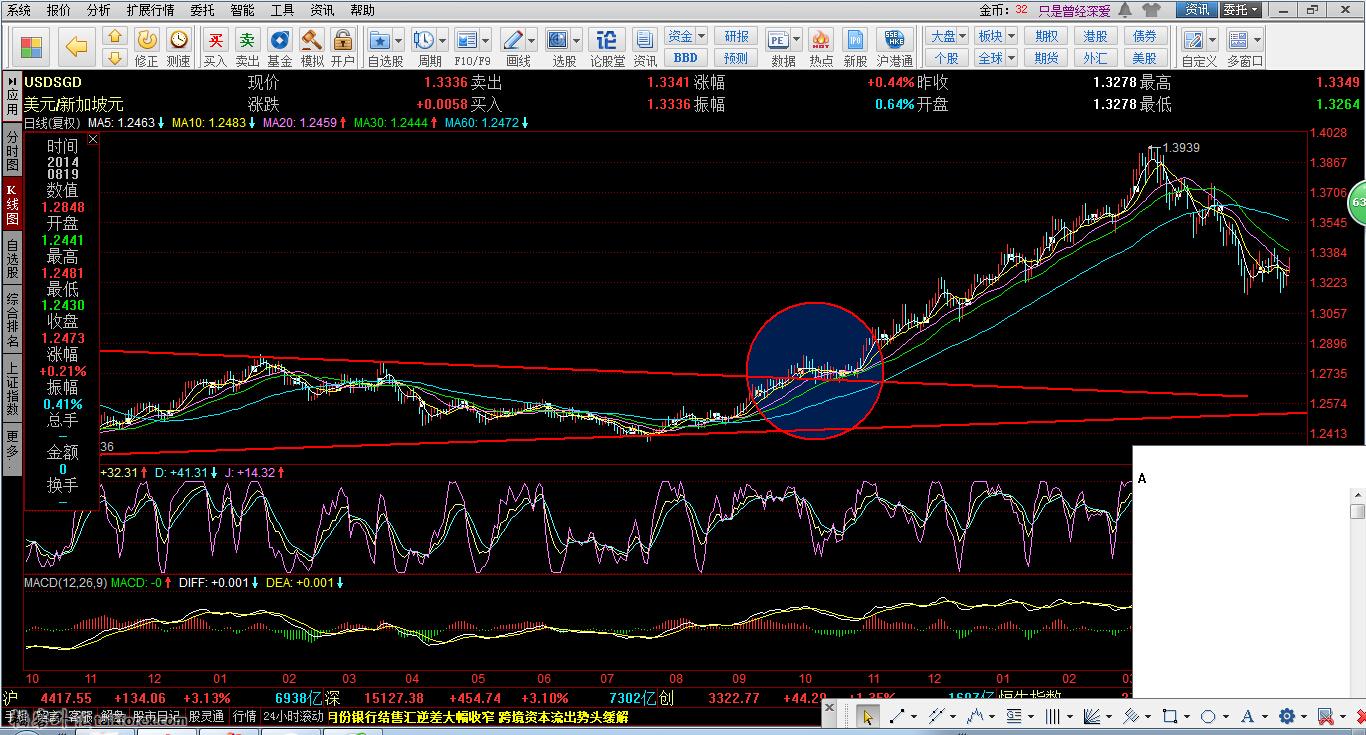Click the 期权 options button
Screen dimensions: 1366x735
pyautogui.click(x=1046, y=36)
